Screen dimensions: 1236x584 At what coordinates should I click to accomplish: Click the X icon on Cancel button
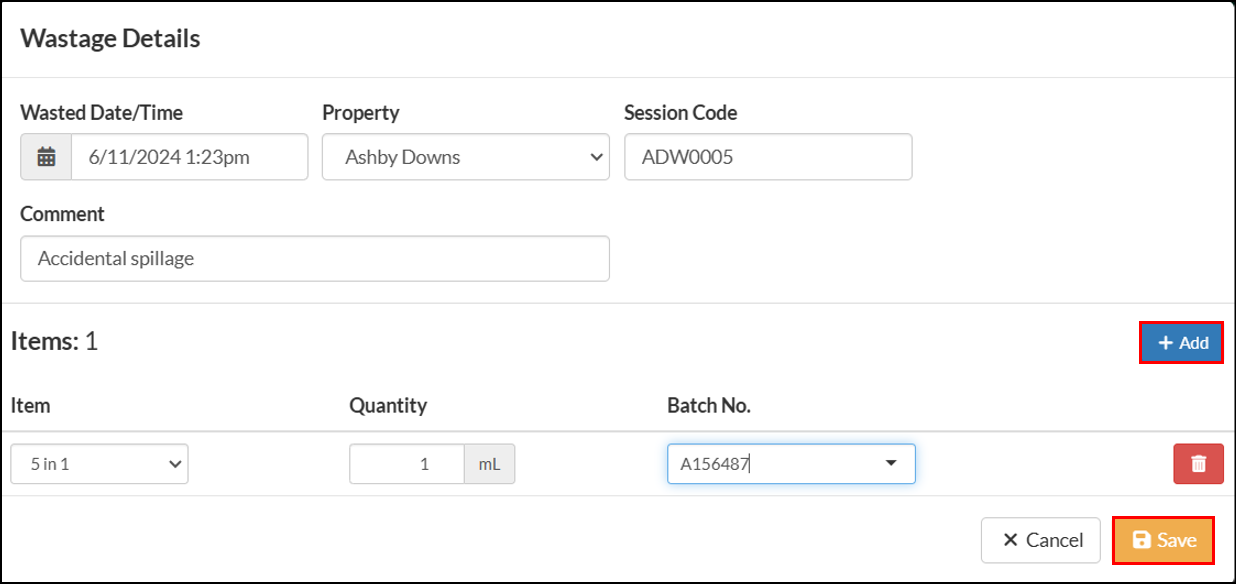tap(1010, 540)
